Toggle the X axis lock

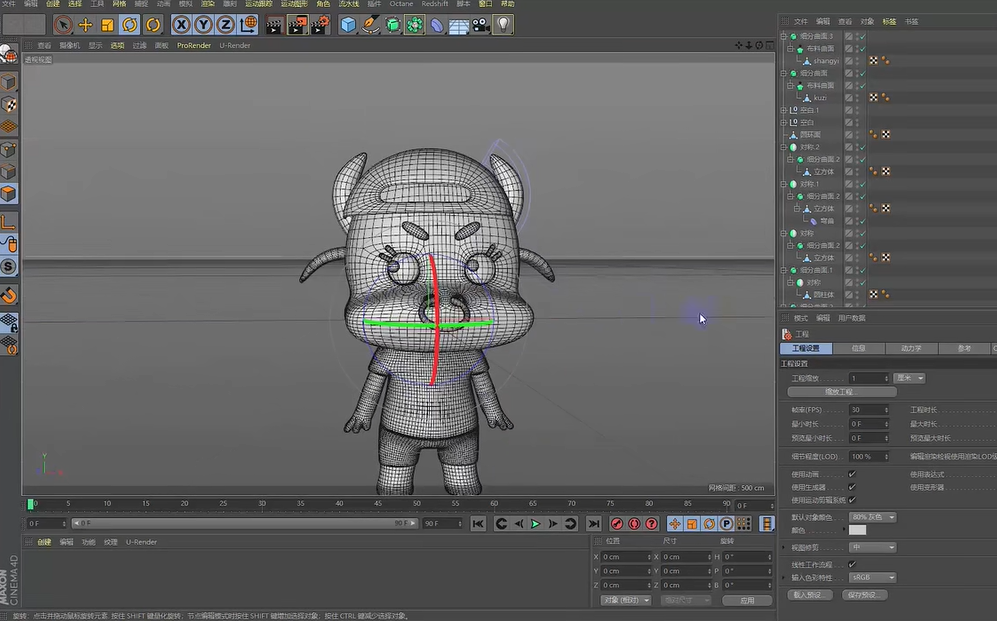(181, 25)
